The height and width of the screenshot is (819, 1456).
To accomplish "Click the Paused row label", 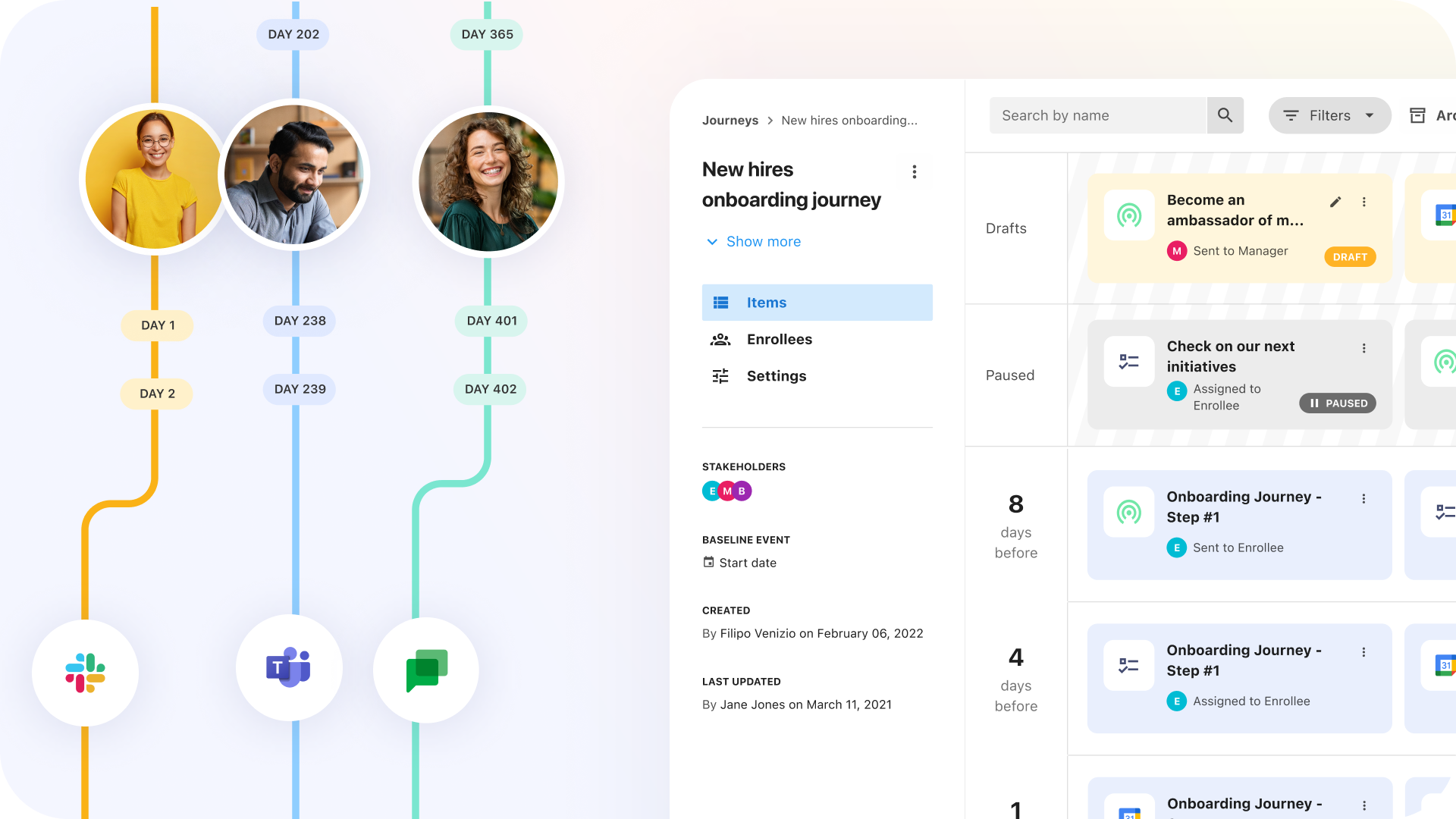I will 1009,375.
